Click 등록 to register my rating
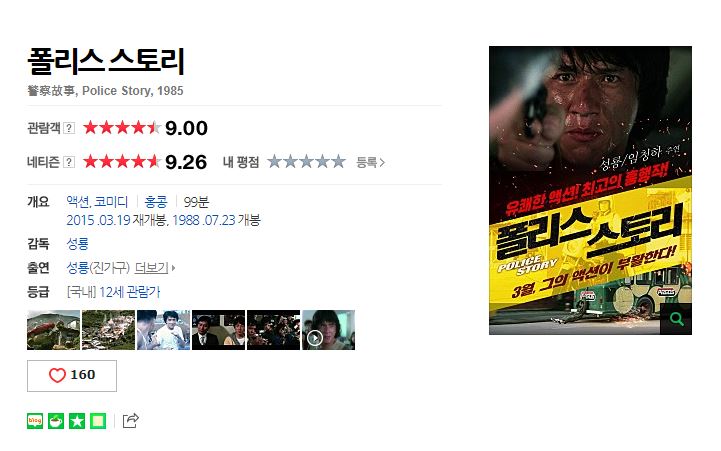The width and height of the screenshot is (721, 451). [x=370, y=162]
